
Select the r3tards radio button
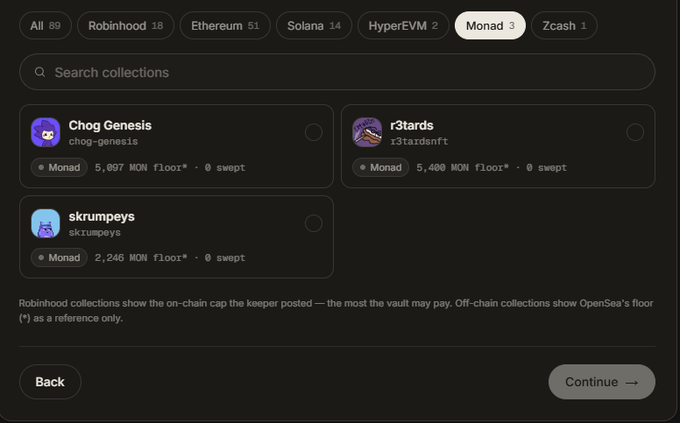click(x=635, y=132)
